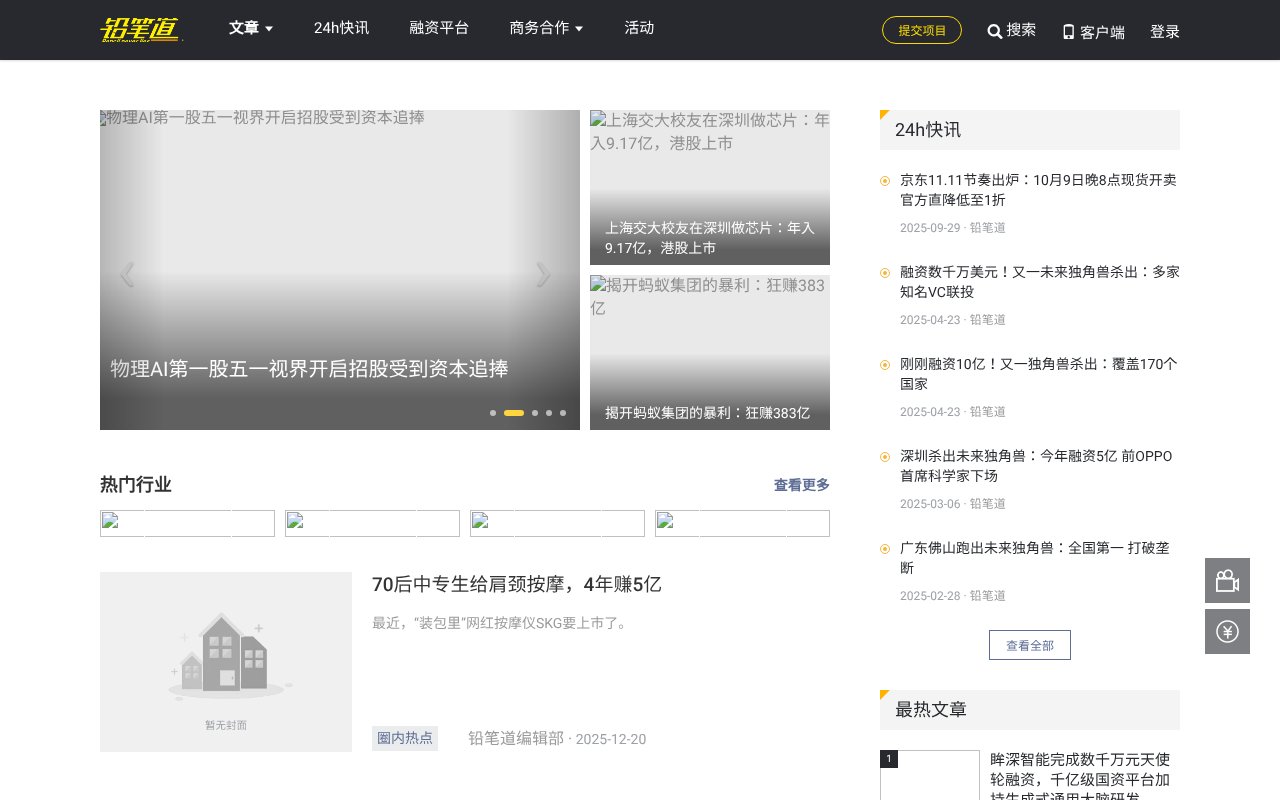Activate the last carousel indicator dot
1280x800 pixels.
click(x=562, y=412)
